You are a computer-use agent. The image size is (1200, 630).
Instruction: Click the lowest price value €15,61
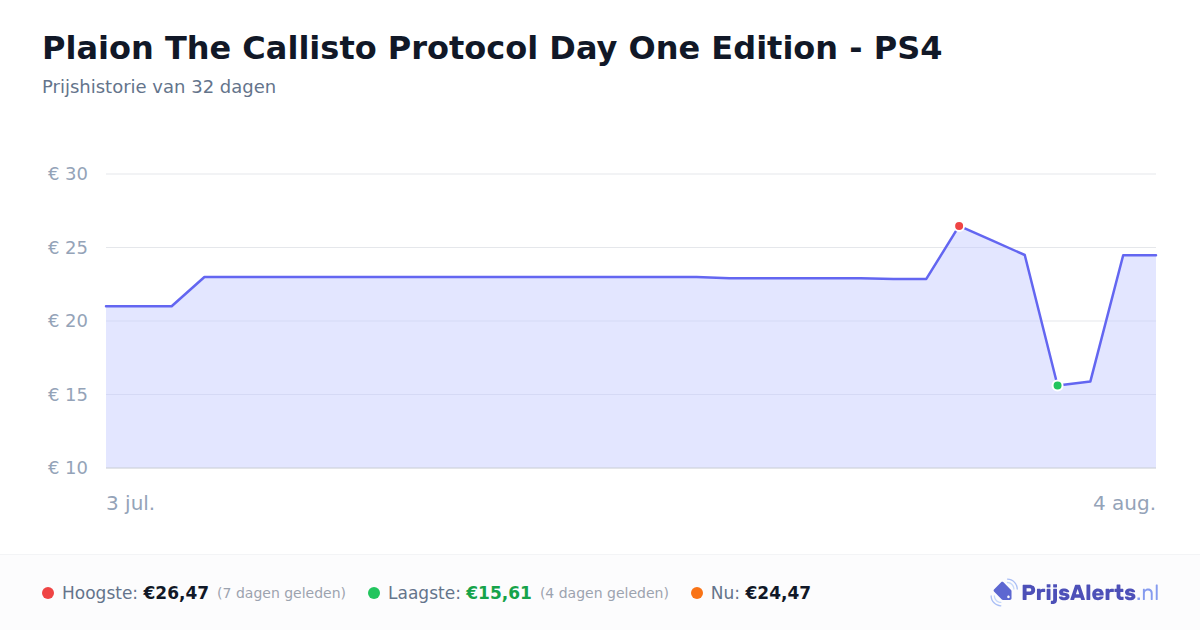499,593
